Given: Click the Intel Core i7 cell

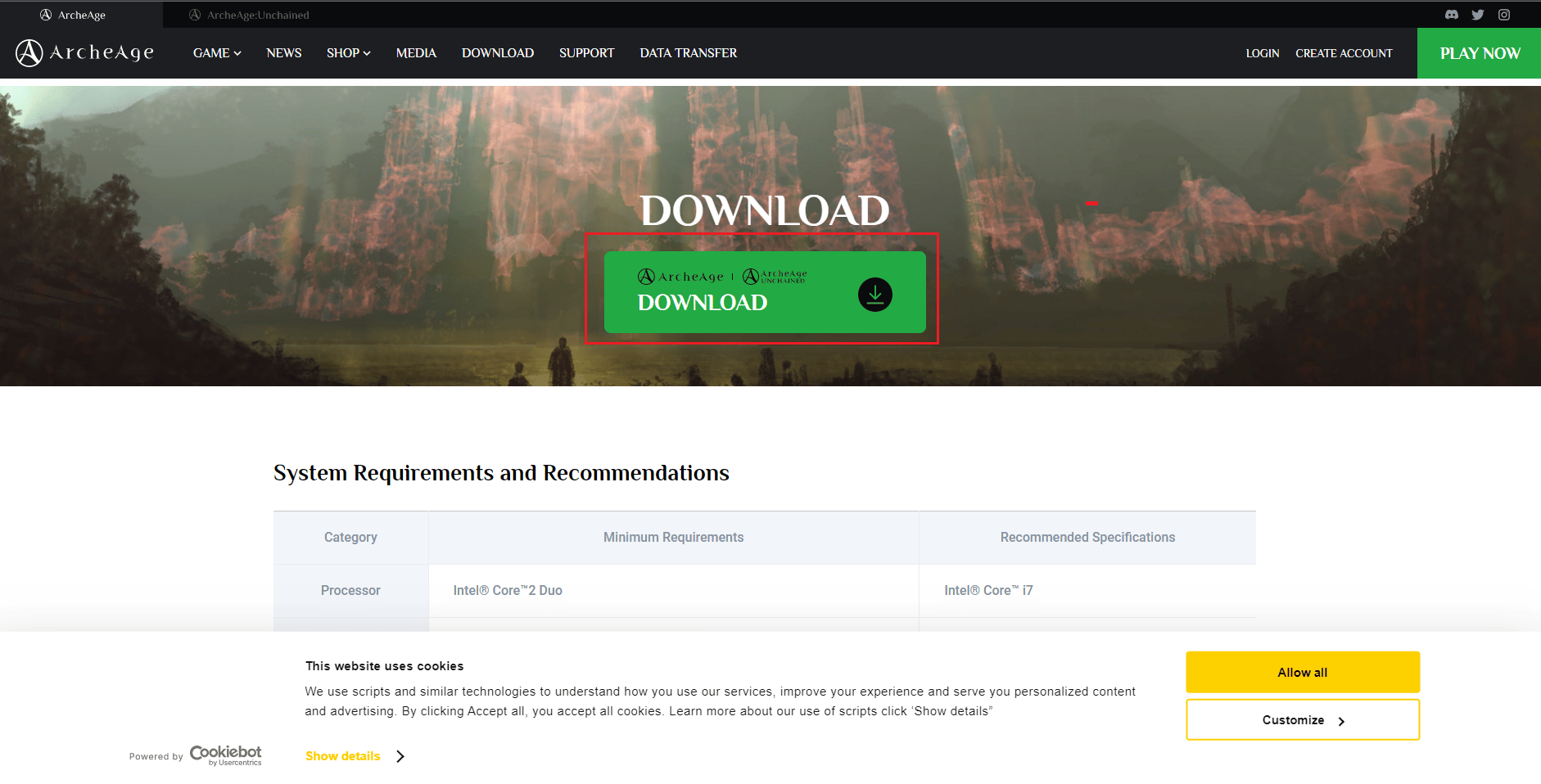Looking at the screenshot, I should coord(1087,591).
